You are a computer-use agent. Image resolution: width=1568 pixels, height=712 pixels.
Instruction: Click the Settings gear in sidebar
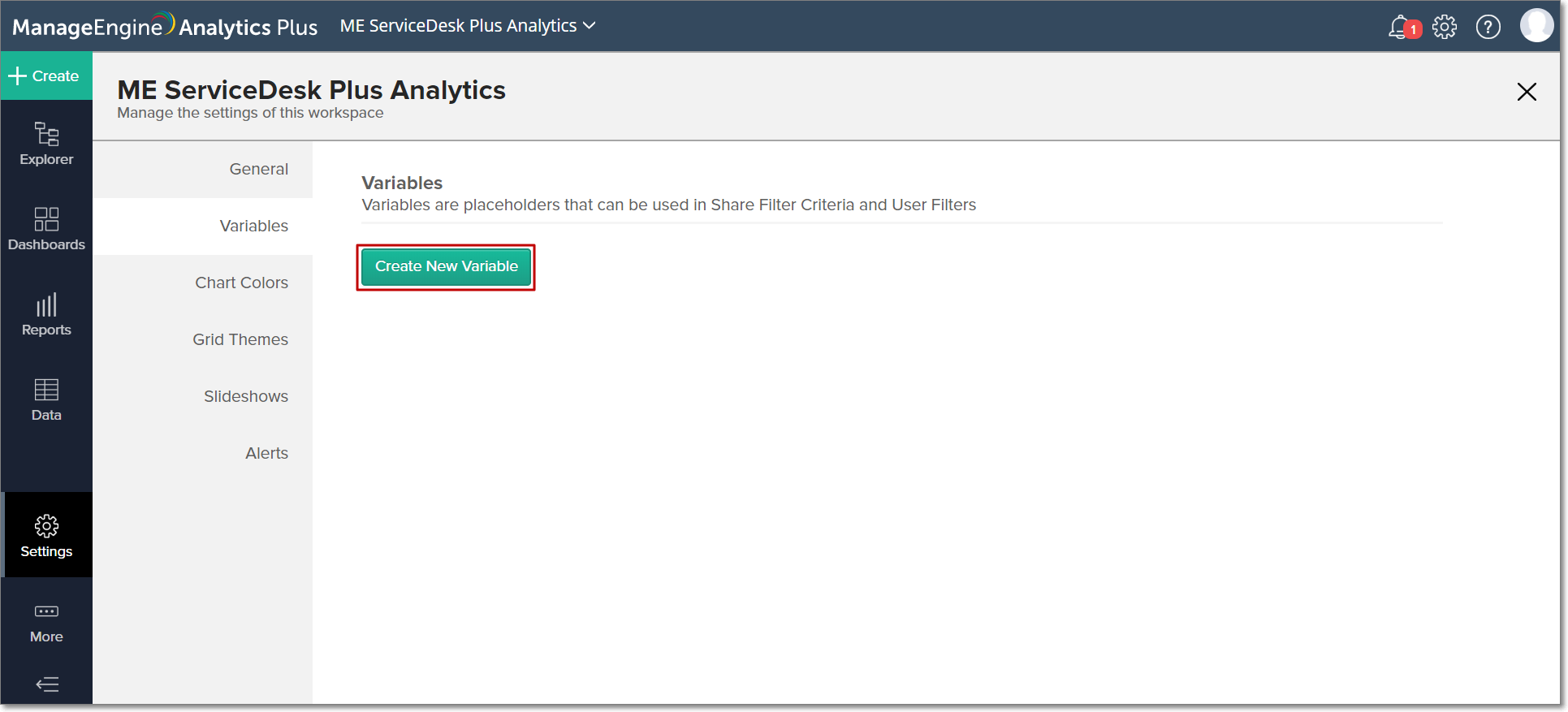(x=46, y=536)
